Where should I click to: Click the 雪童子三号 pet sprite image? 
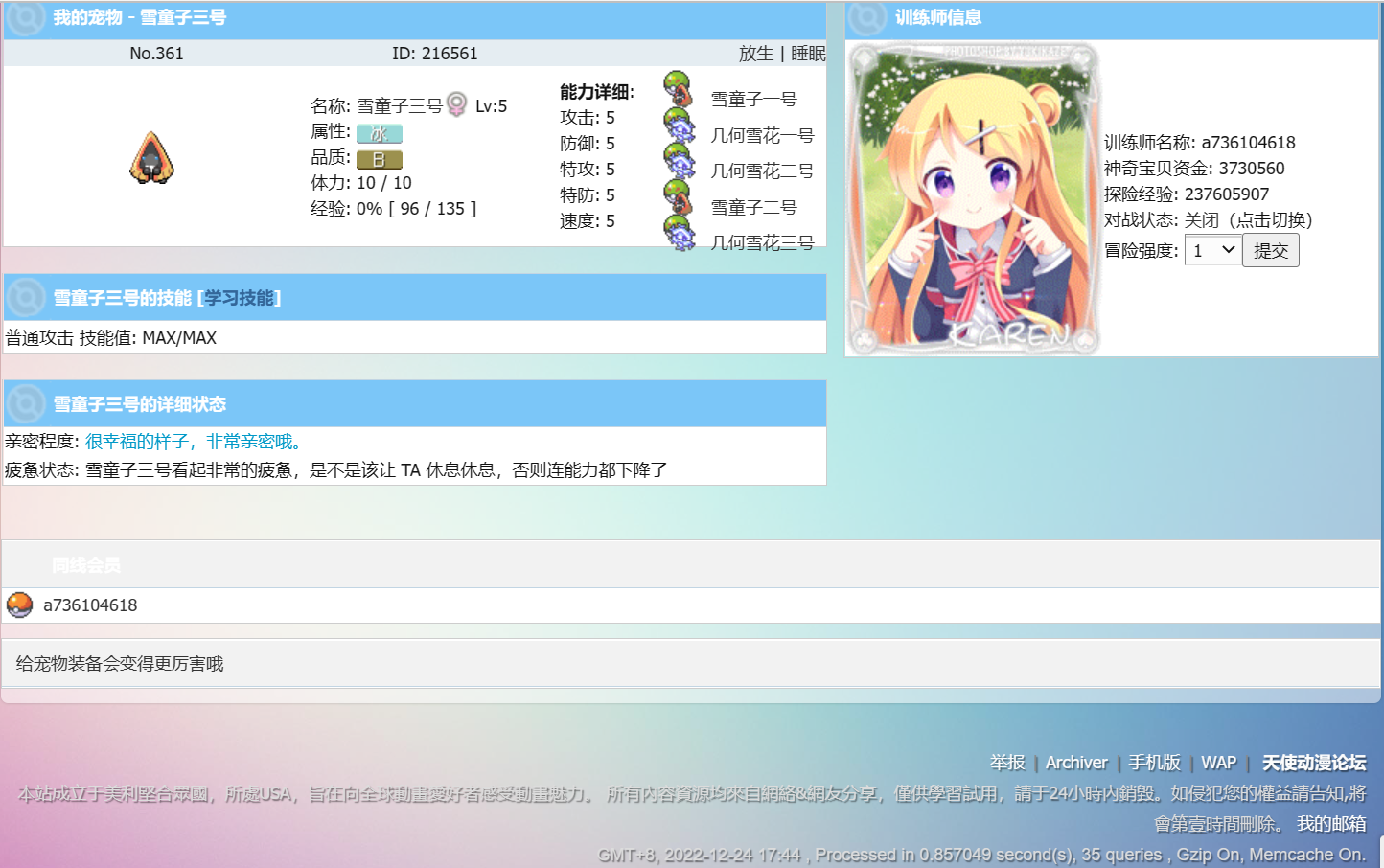click(151, 157)
